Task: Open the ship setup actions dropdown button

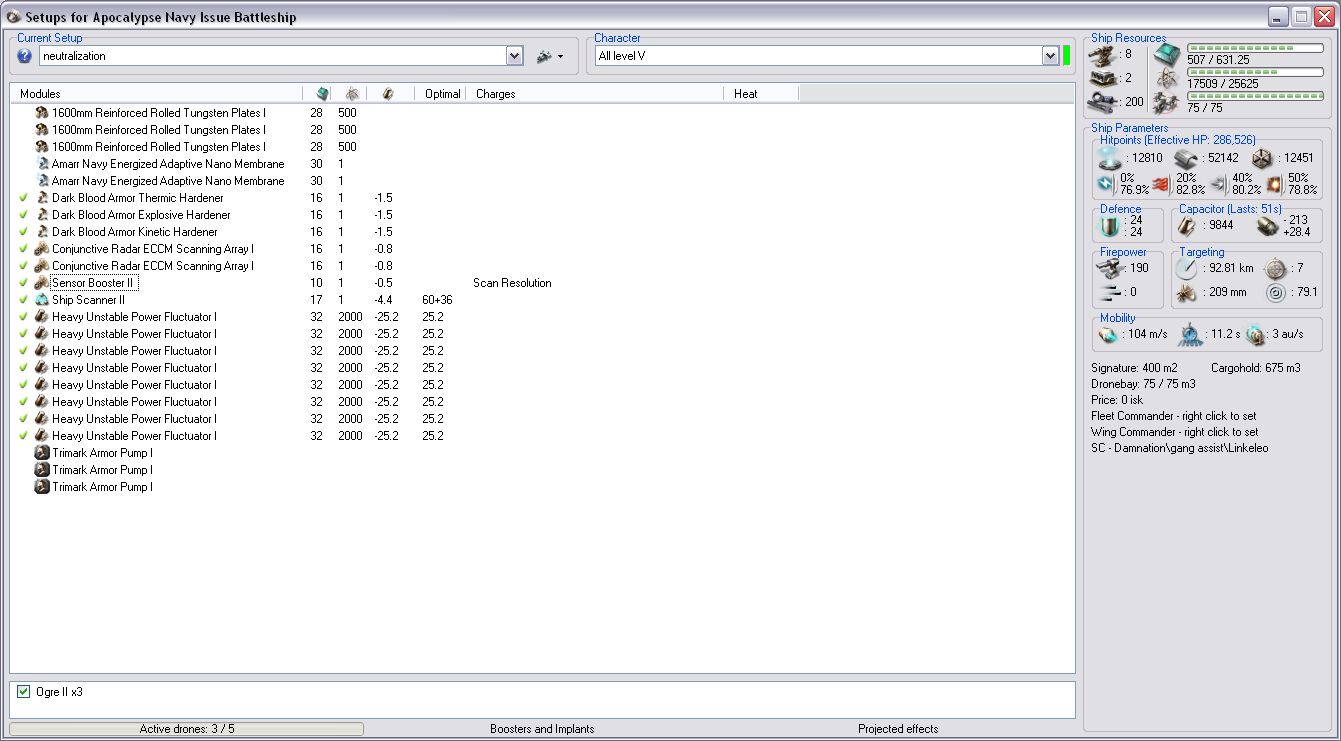Action: coord(550,56)
